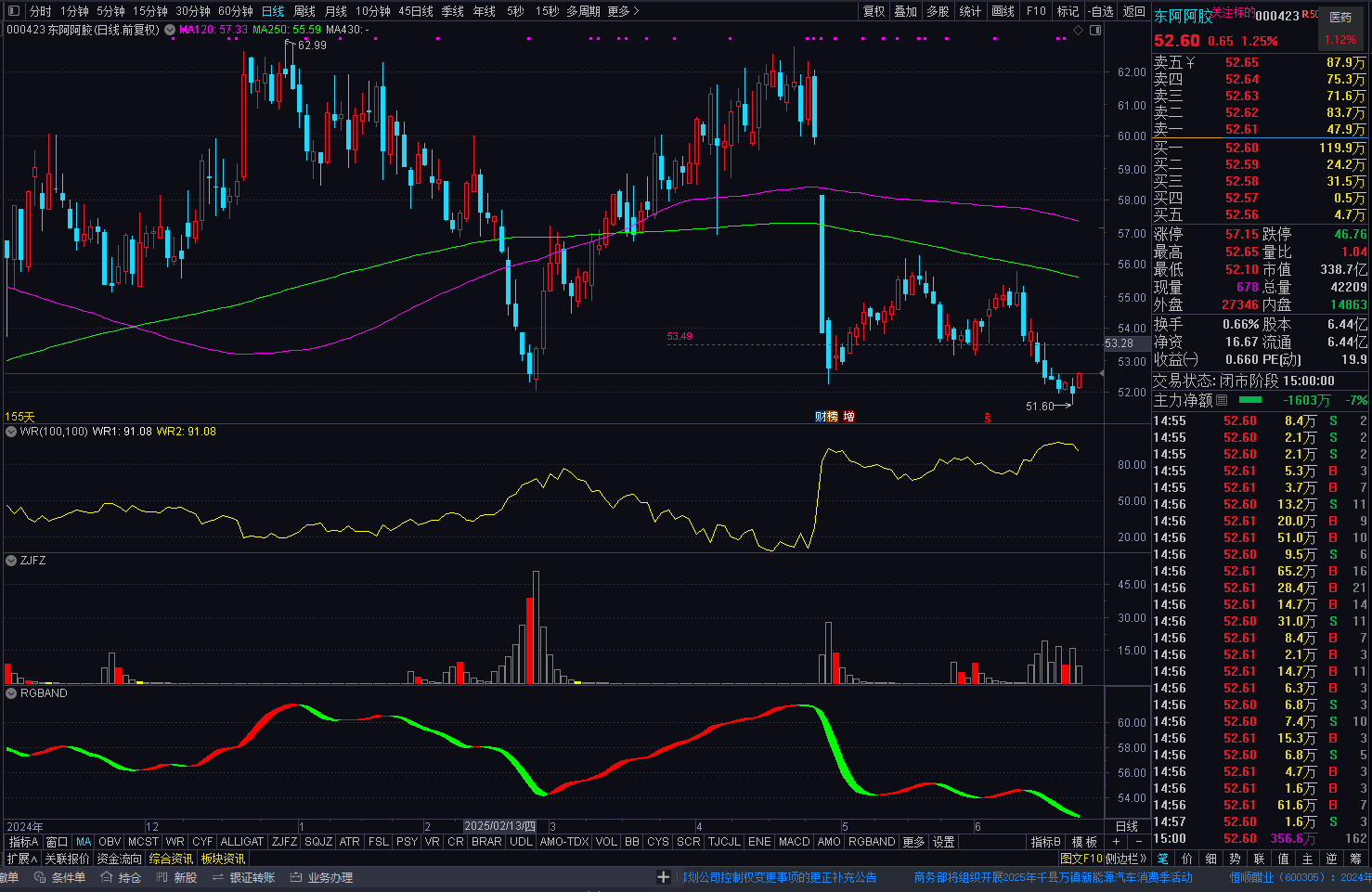Open the F10 company information button
The height and width of the screenshot is (892, 1372).
point(1036,11)
